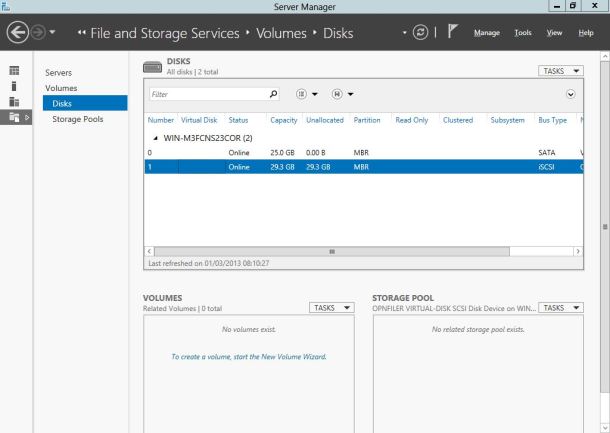Select Storage Pools in navigation pane
Image resolution: width=610 pixels, height=433 pixels.
(x=78, y=119)
